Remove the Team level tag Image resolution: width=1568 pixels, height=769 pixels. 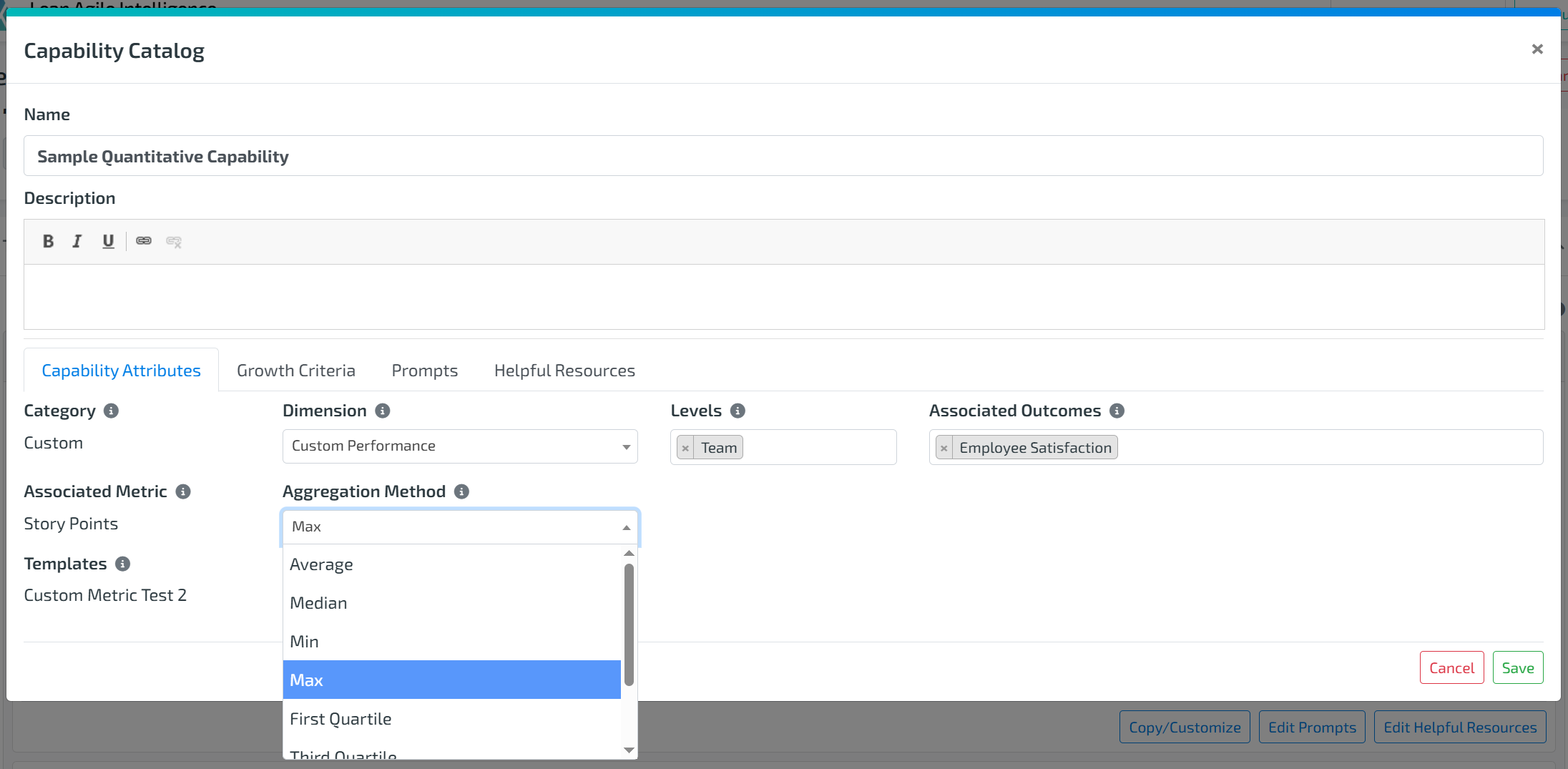tap(685, 448)
